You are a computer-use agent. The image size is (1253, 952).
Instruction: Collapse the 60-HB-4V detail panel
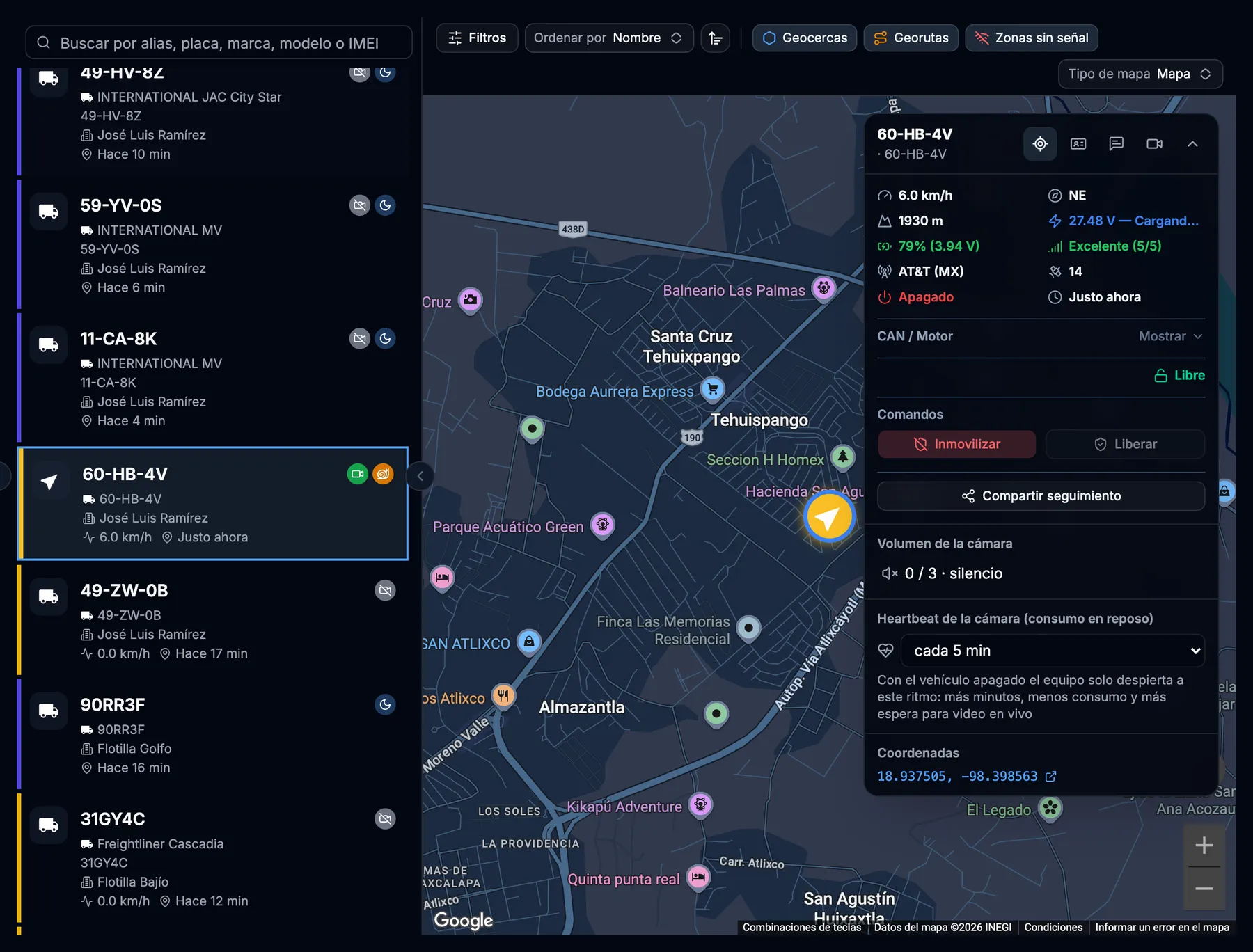(1192, 144)
